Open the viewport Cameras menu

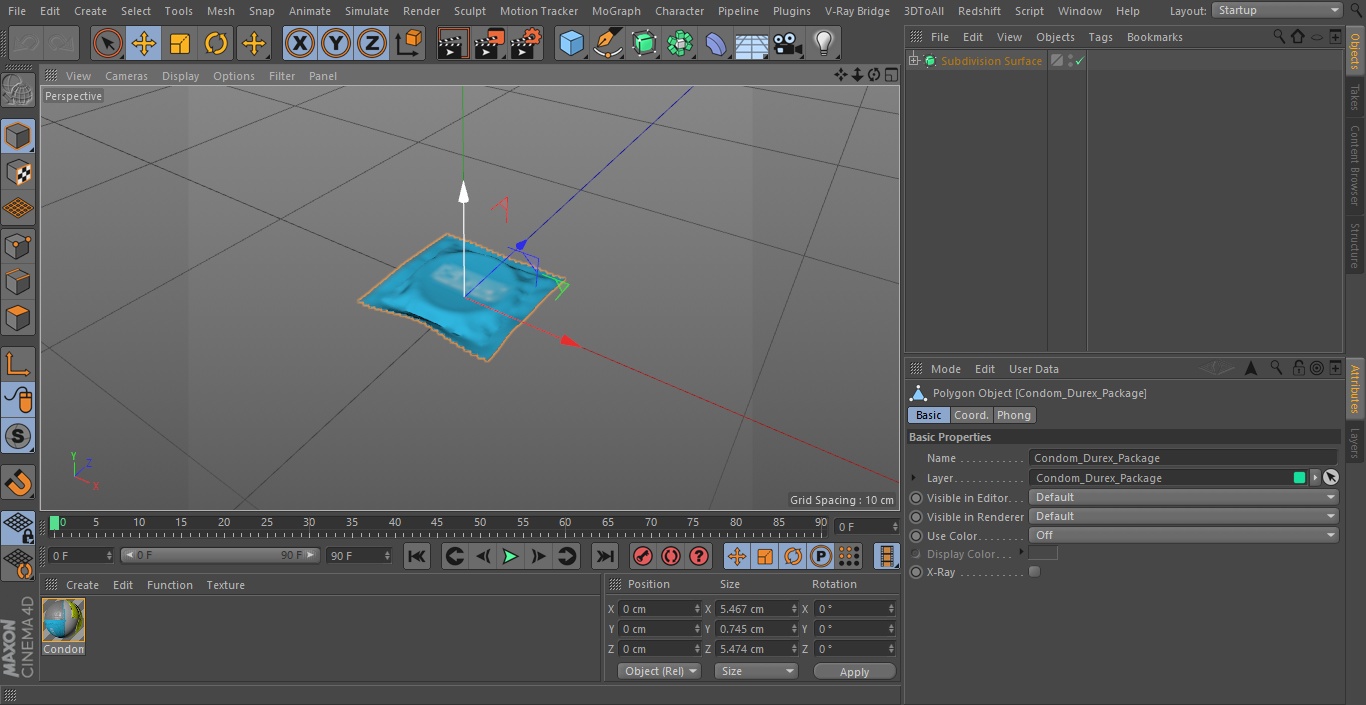[x=126, y=76]
